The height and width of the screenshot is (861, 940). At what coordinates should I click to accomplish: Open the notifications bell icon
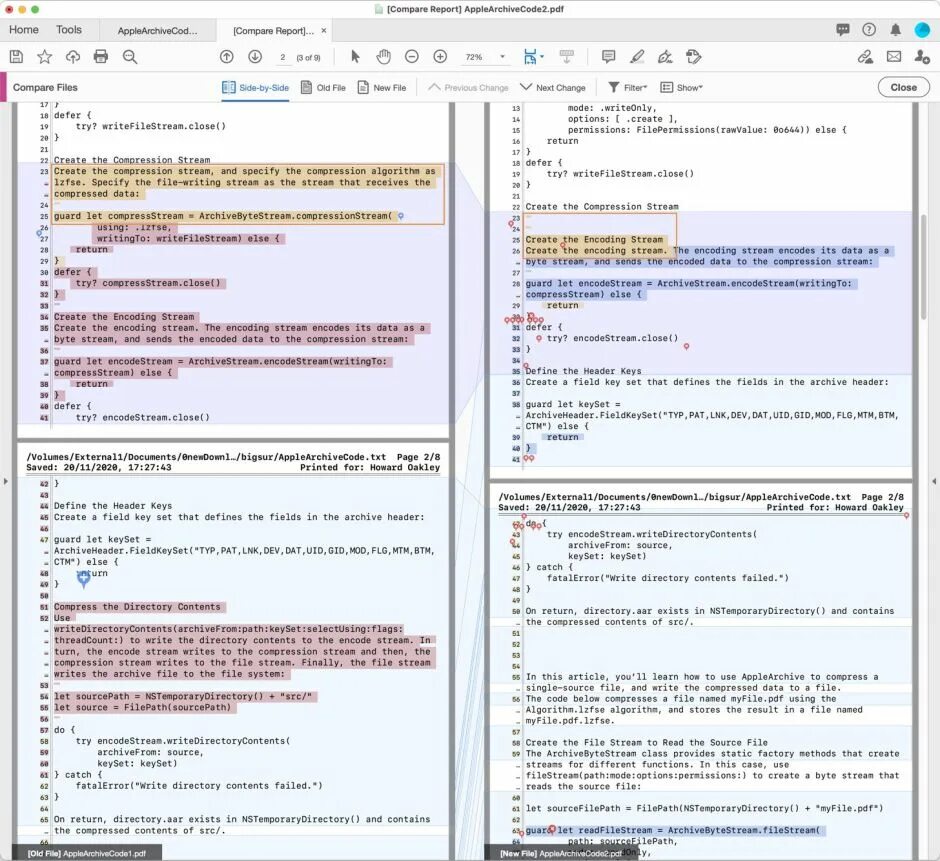895,29
